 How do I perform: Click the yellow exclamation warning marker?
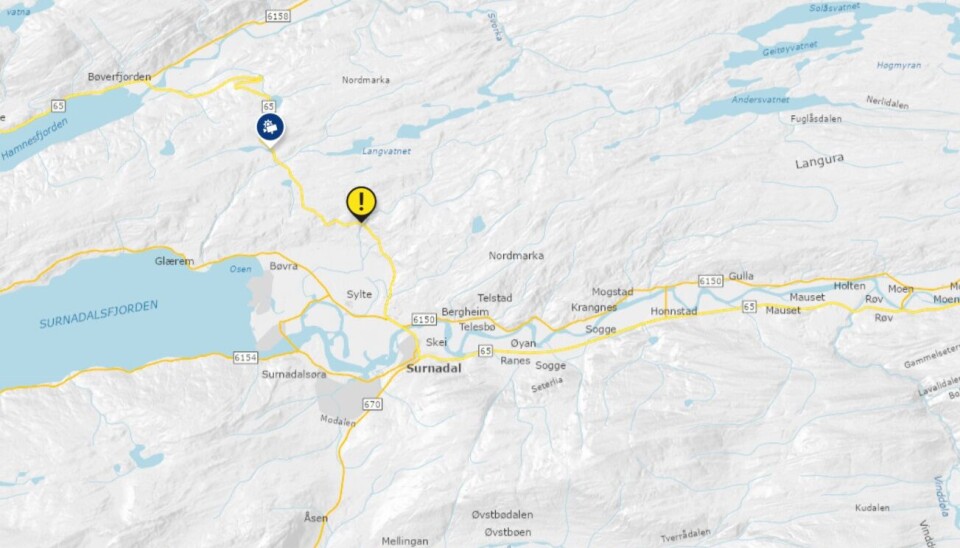[361, 203]
